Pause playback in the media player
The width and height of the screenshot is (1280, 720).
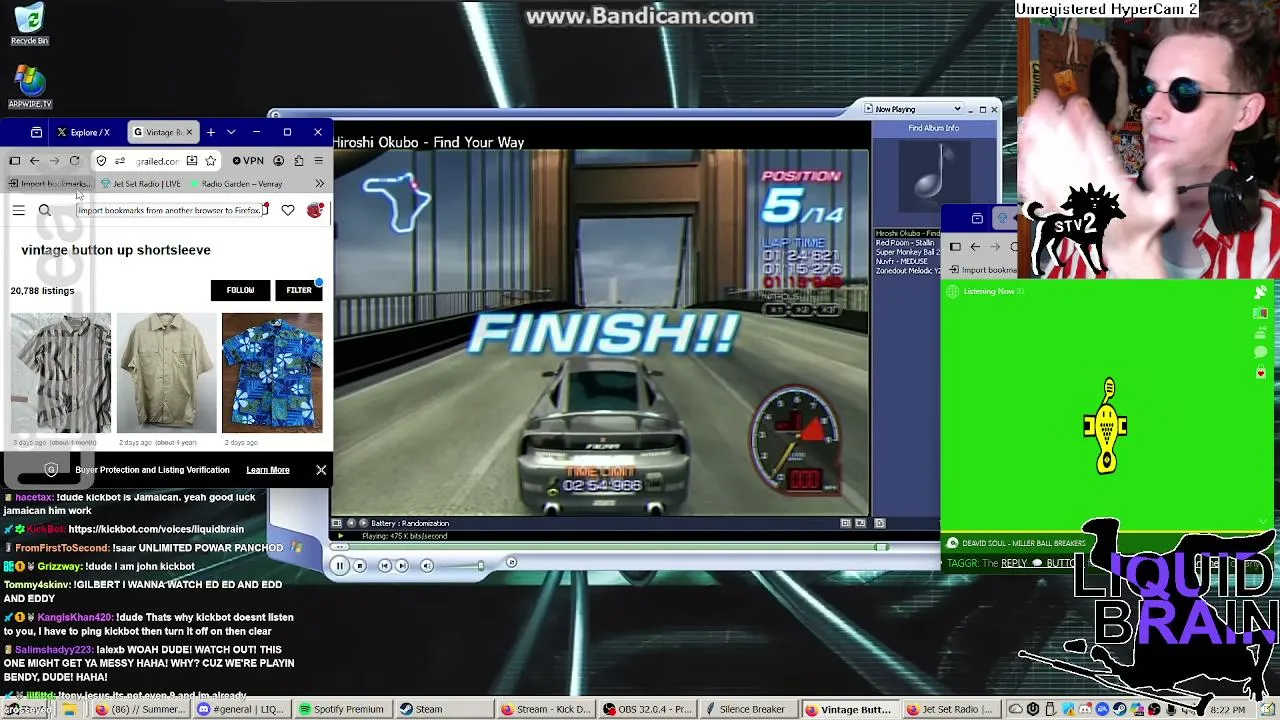click(339, 566)
